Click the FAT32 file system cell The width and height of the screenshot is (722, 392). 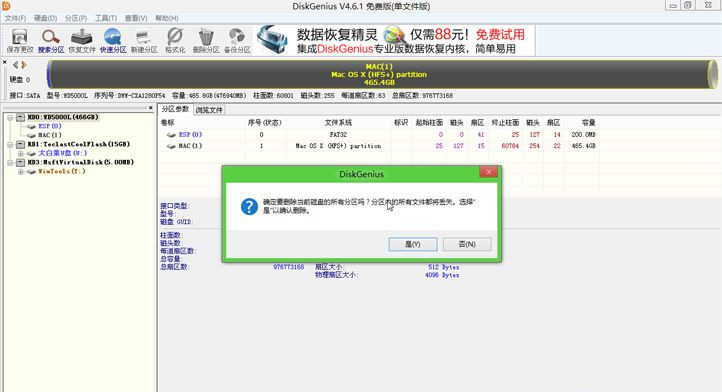(x=338, y=135)
